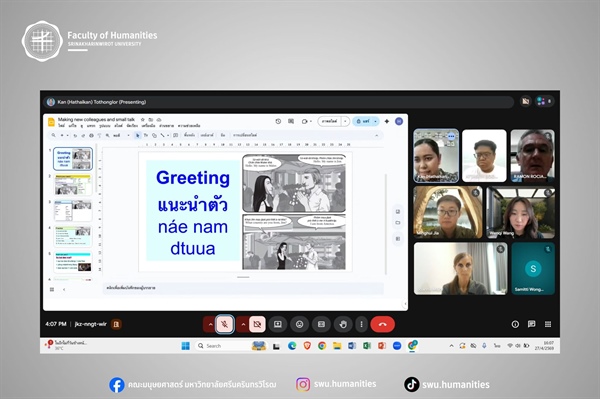Expand video settings arrow beside camera

coord(243,324)
